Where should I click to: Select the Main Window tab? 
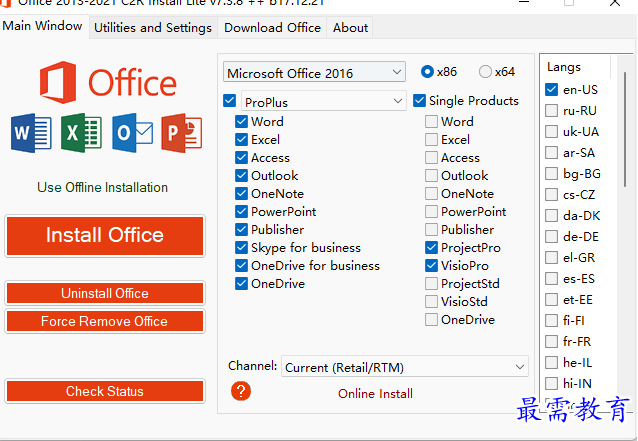tap(42, 26)
